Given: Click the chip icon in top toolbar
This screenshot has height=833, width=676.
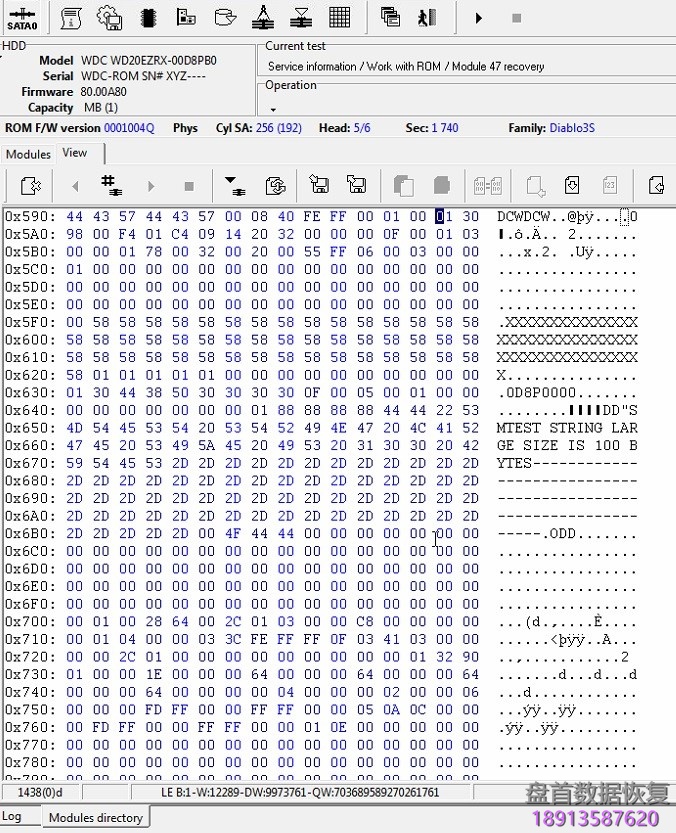Looking at the screenshot, I should (x=147, y=17).
